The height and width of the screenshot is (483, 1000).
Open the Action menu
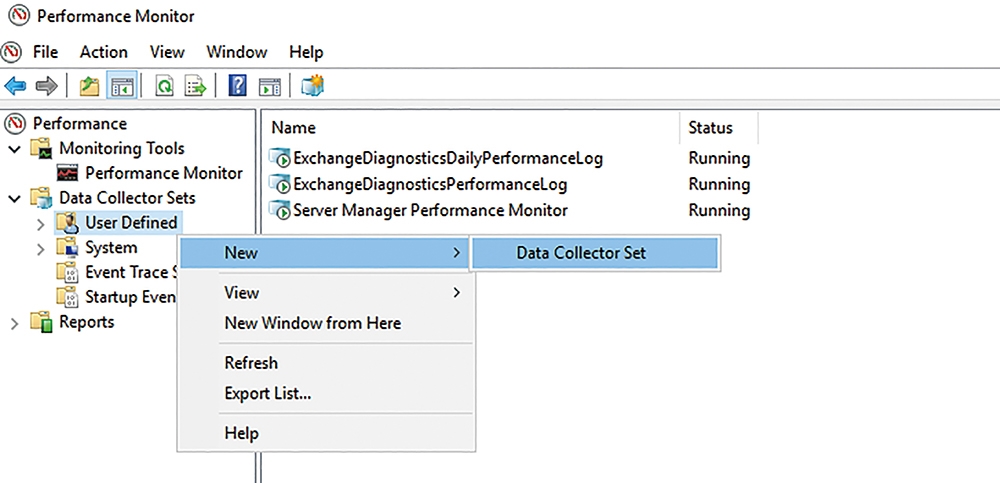click(103, 52)
